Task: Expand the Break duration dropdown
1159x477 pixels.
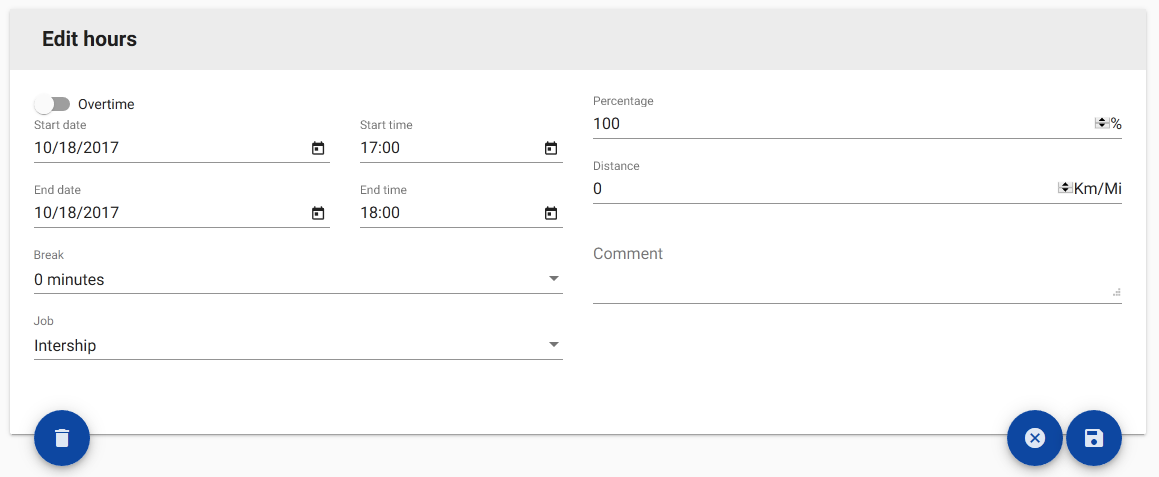Action: [554, 279]
